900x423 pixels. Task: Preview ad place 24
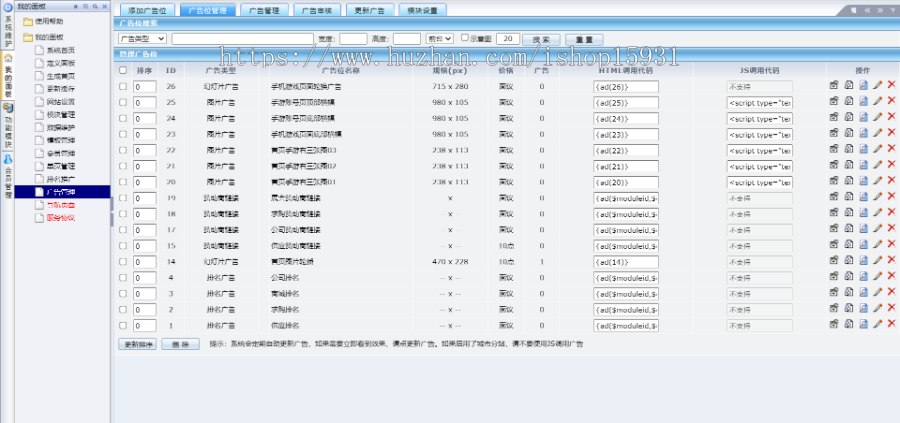[x=863, y=117]
